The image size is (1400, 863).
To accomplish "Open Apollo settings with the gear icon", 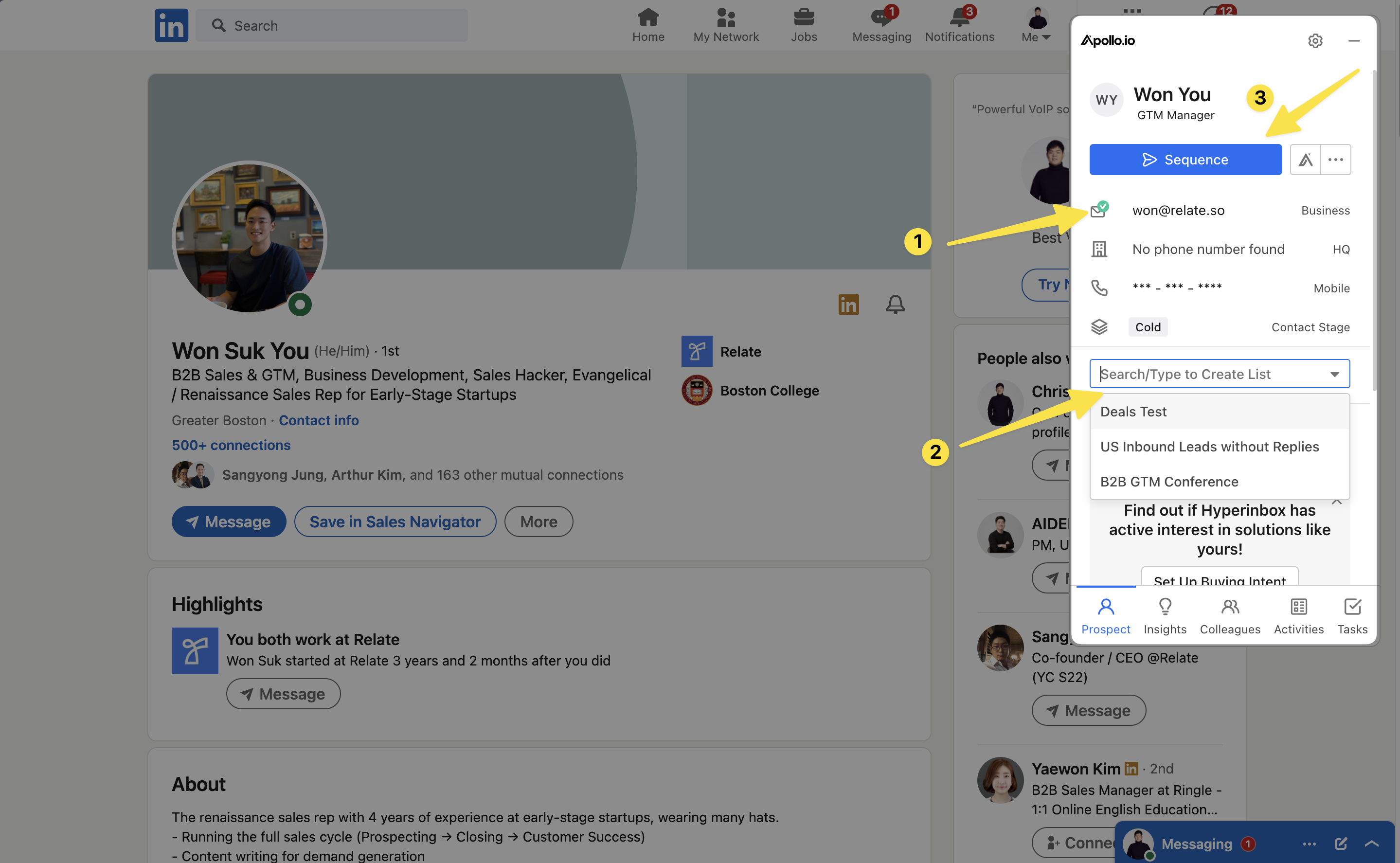I will (x=1315, y=40).
